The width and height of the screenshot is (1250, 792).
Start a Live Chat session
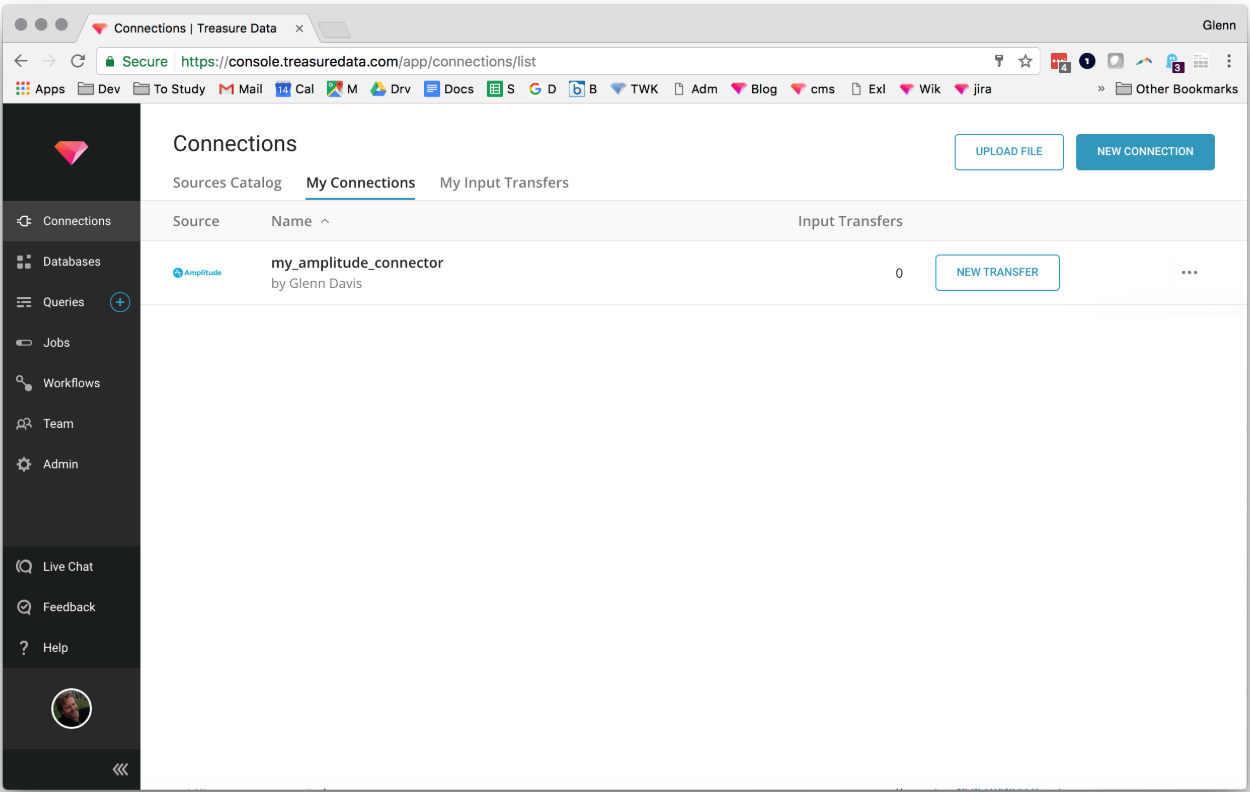pyautogui.click(x=67, y=567)
